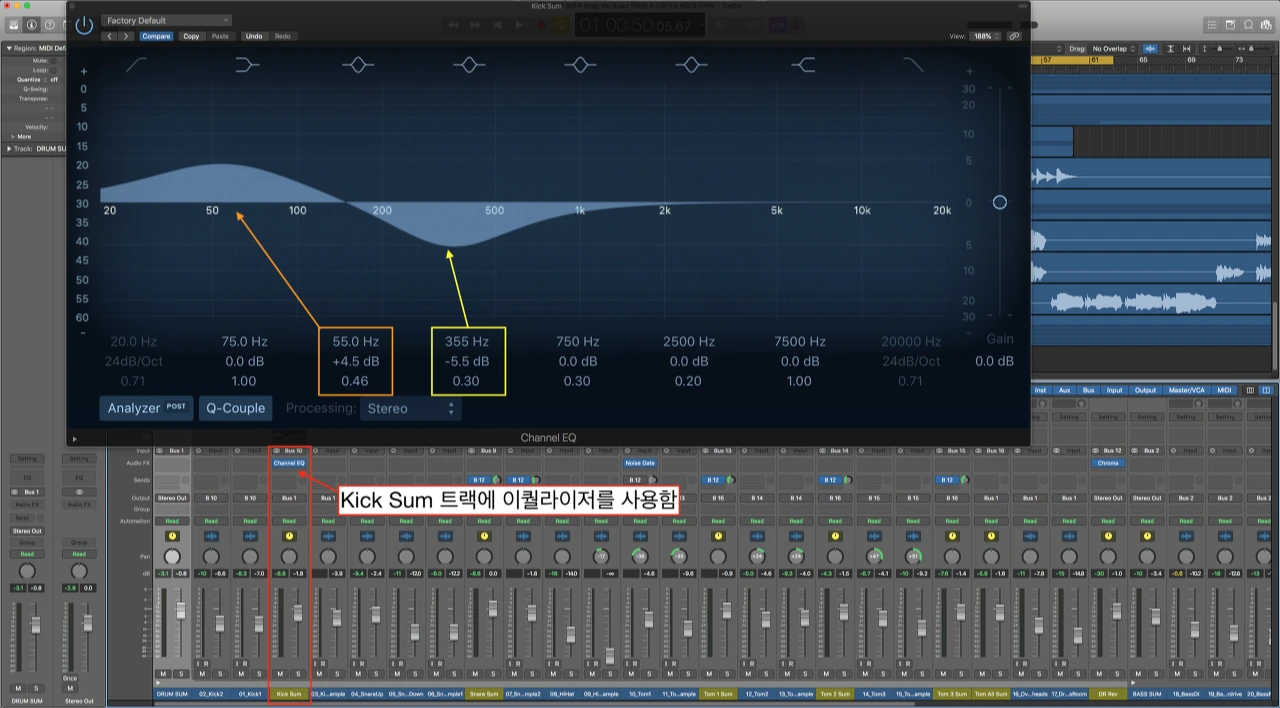Show Bus channels mixer filter
Viewport: 1280px width, 708px height.
coord(1089,390)
